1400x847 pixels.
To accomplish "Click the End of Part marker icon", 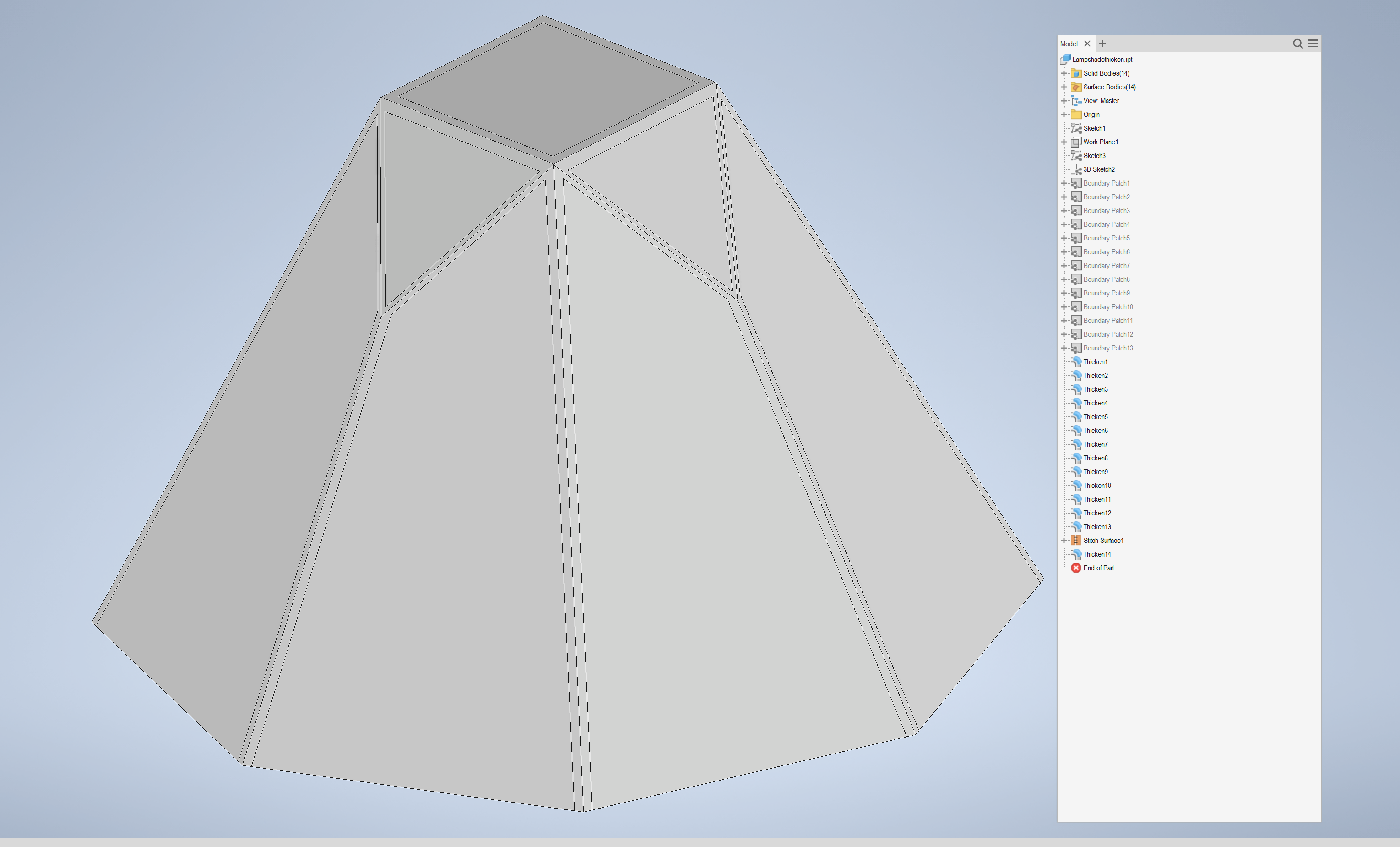I will click(1075, 568).
